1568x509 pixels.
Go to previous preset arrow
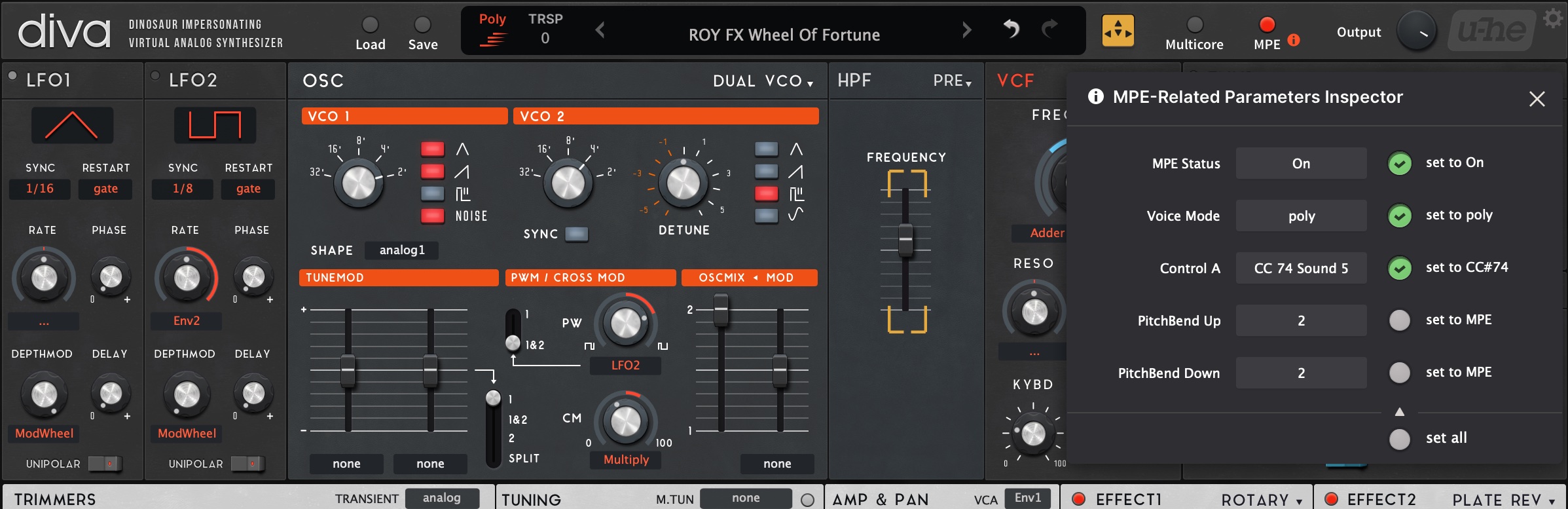[600, 29]
